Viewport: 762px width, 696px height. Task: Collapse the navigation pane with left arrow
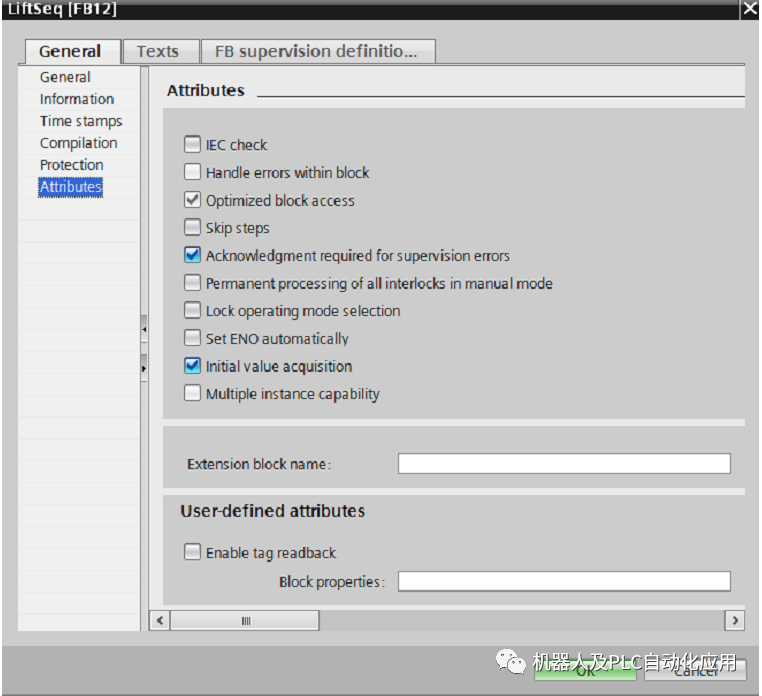coord(144,329)
